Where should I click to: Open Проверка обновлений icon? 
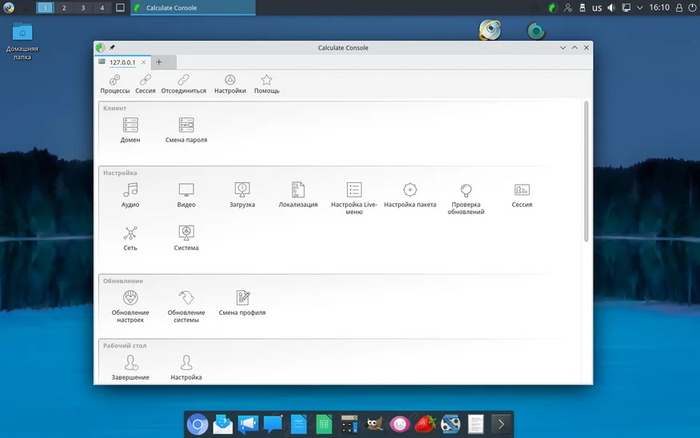pyautogui.click(x=466, y=190)
